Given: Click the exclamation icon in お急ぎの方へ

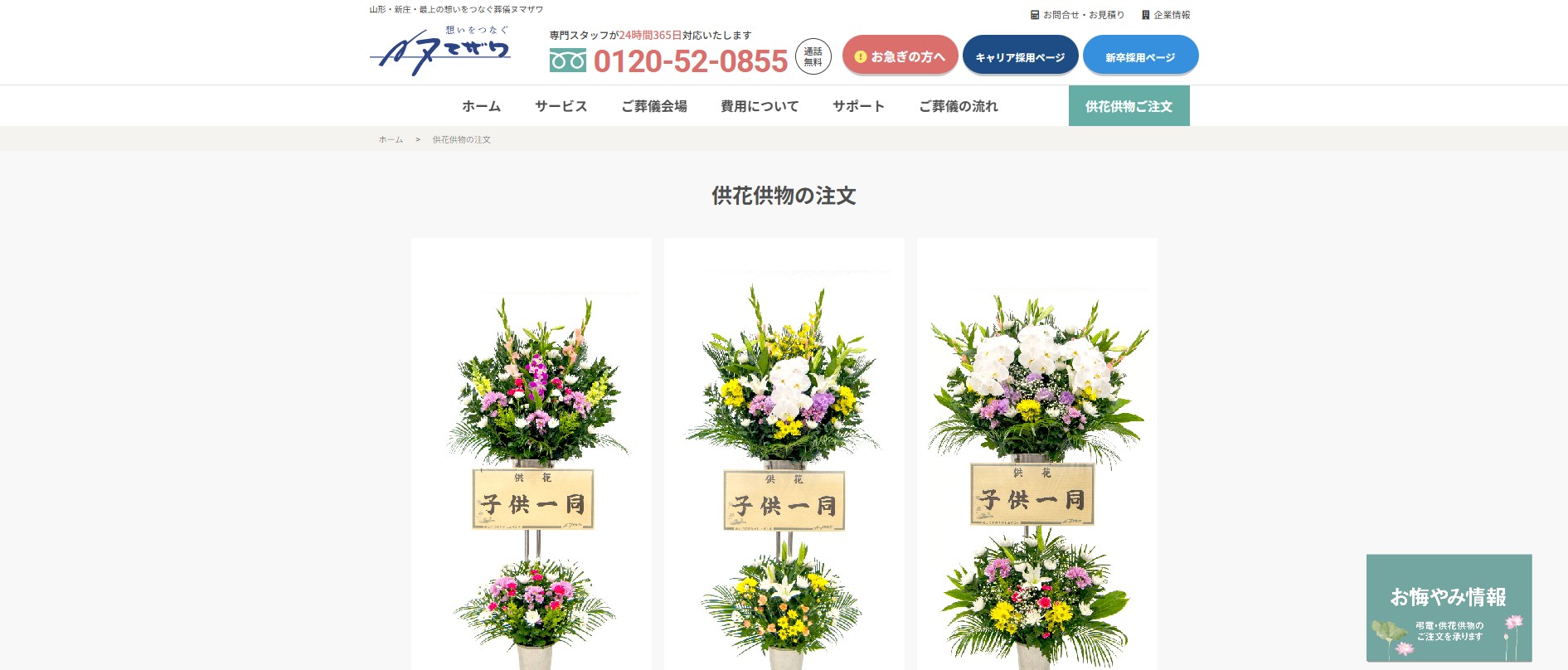Looking at the screenshot, I should tap(861, 56).
